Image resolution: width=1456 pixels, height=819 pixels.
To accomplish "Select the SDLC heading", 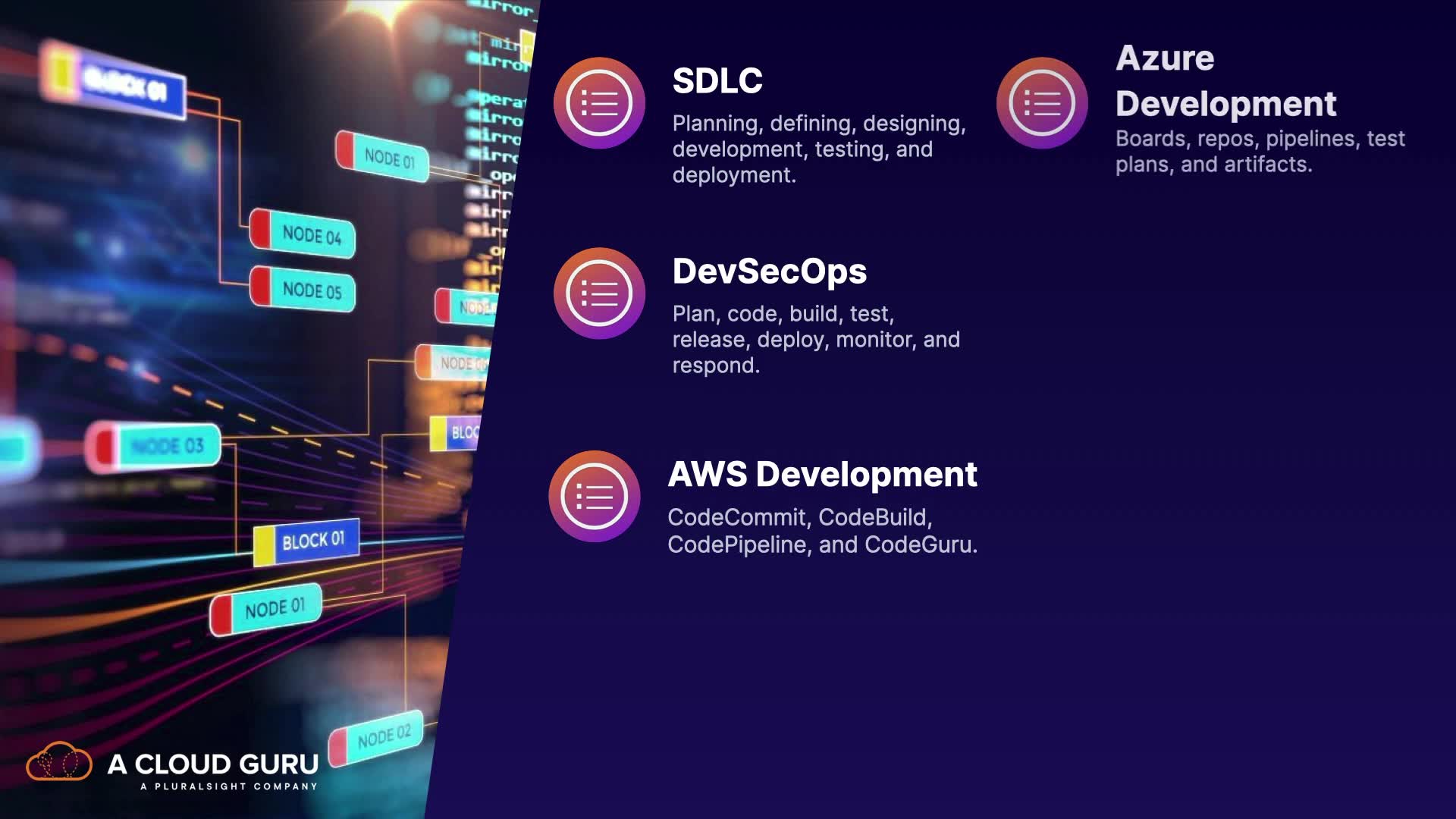I will (717, 81).
